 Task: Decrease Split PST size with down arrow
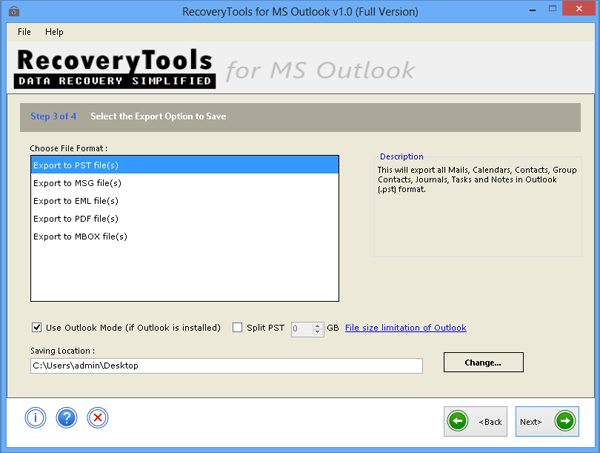pyautogui.click(x=317, y=332)
